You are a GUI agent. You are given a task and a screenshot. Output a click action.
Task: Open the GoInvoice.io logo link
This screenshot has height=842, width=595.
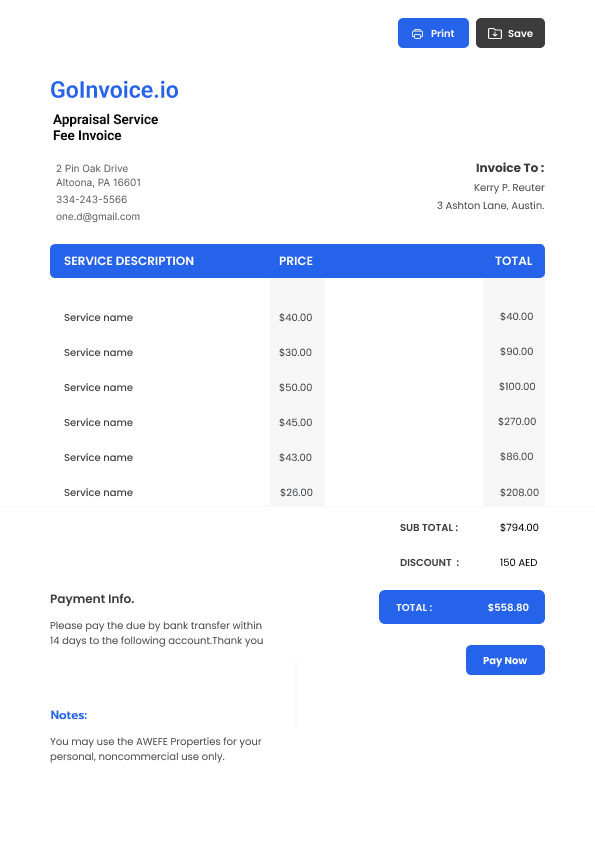tap(114, 90)
